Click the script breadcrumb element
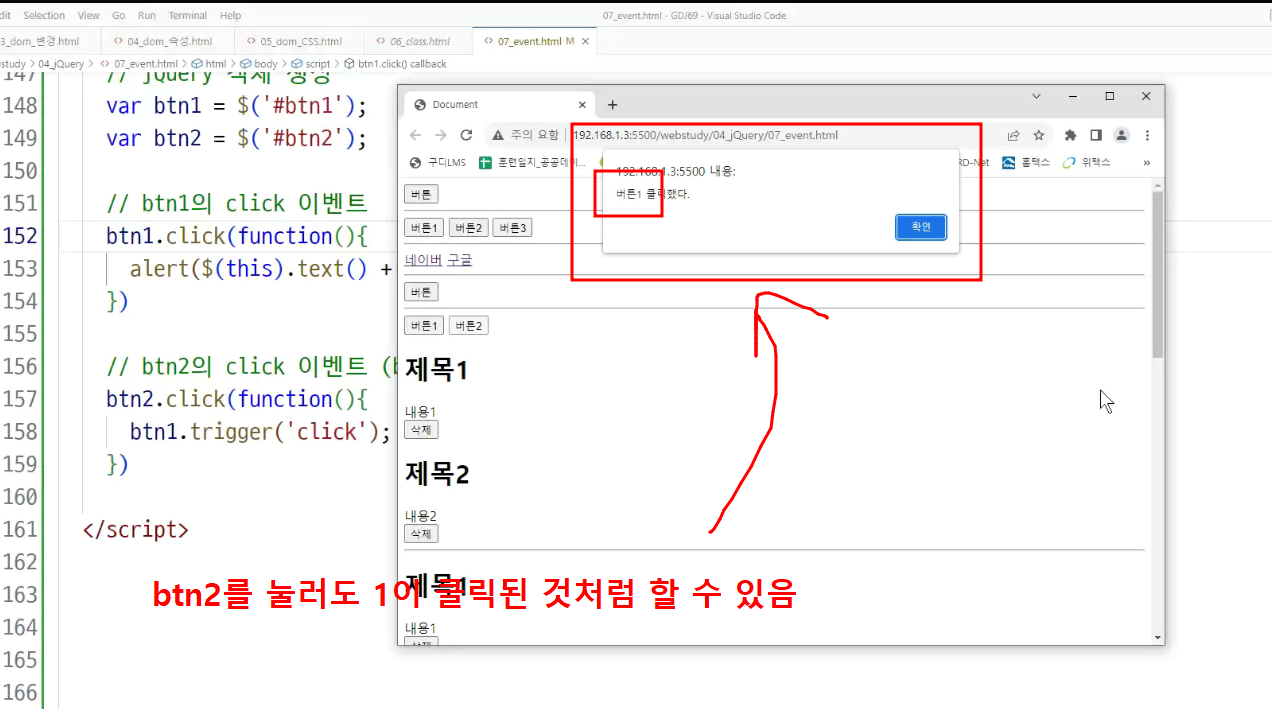This screenshot has height=709, width=1272. click(x=311, y=64)
